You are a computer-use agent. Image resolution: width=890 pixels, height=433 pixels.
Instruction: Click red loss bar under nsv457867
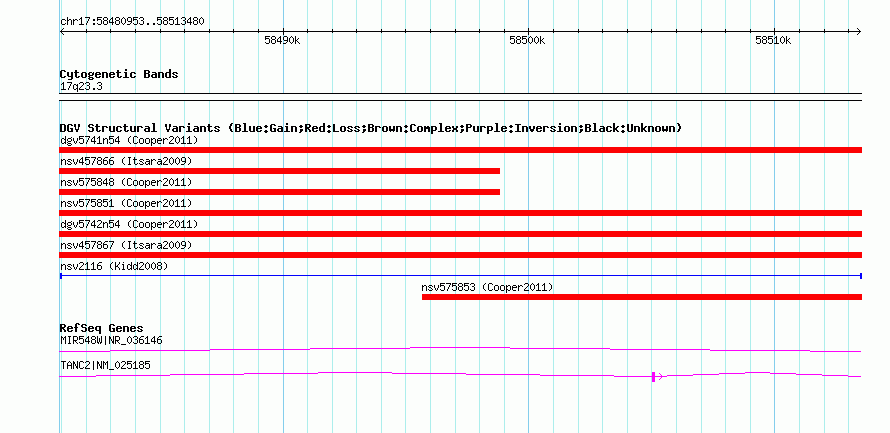[461, 255]
